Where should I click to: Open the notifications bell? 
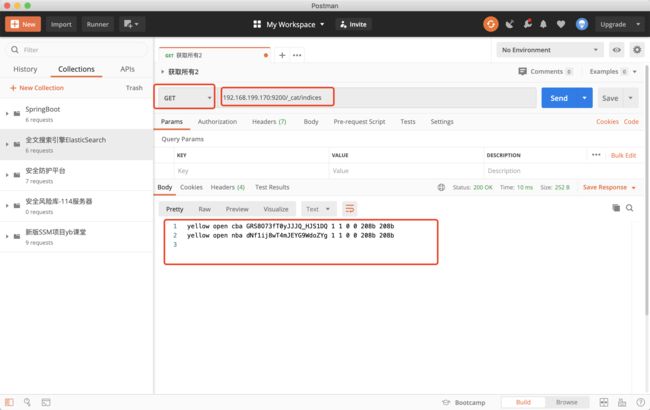(x=543, y=24)
